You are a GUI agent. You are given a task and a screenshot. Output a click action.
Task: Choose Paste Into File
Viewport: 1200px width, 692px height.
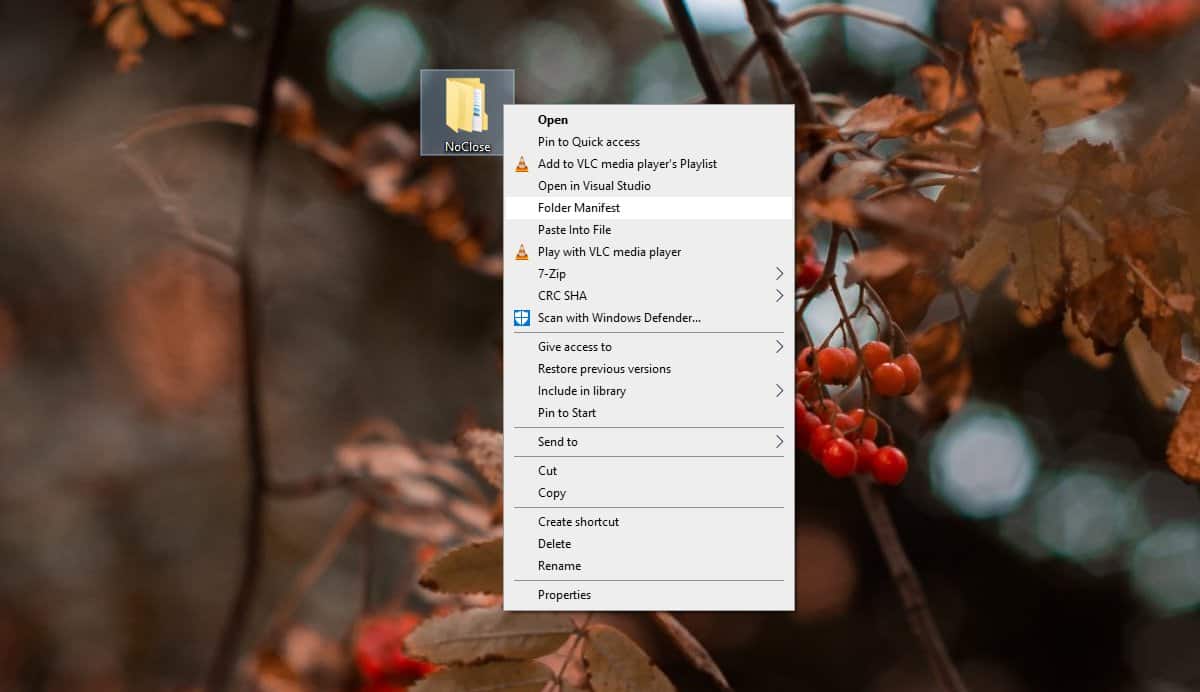pos(649,230)
